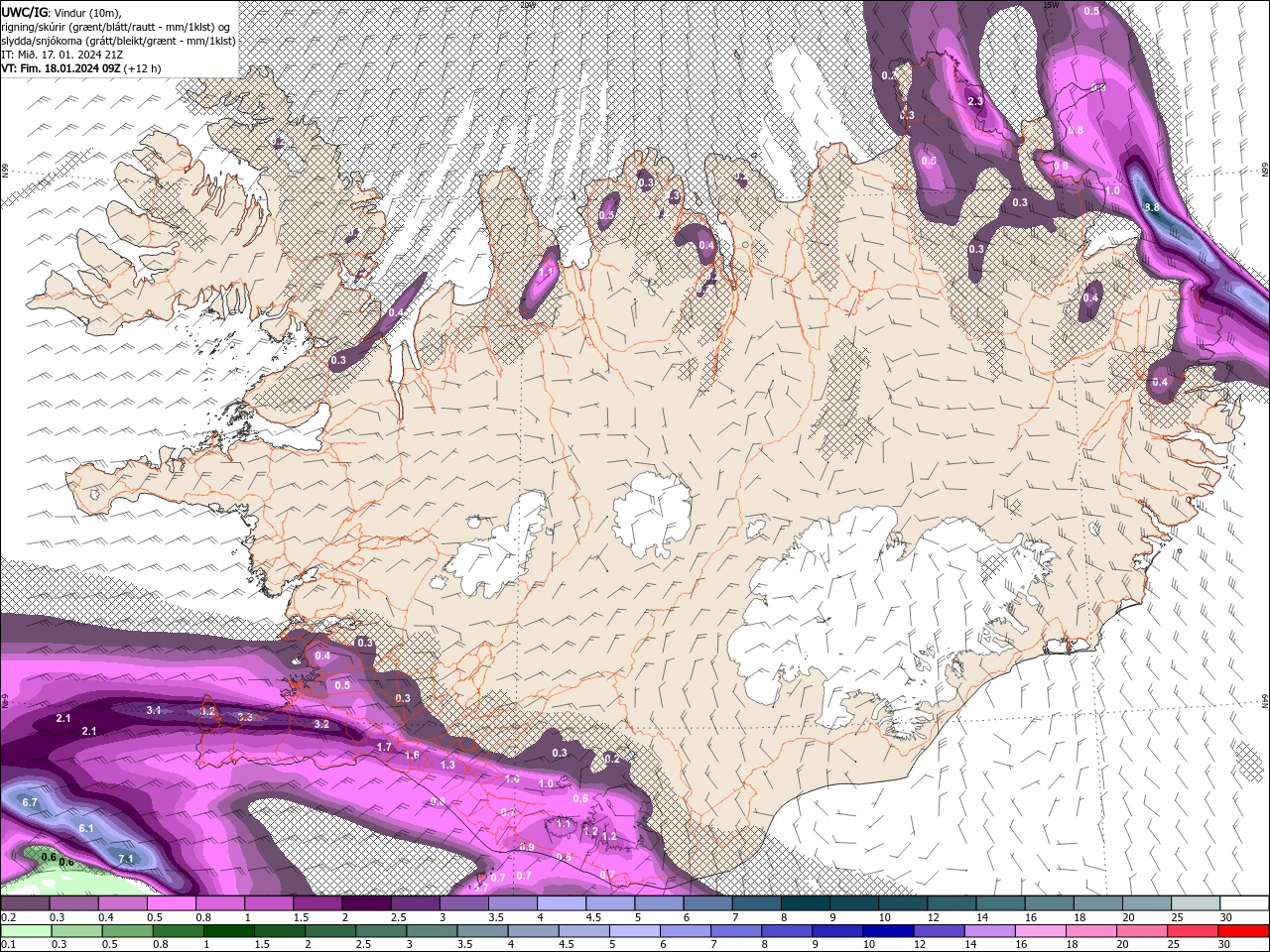Click the 3.1 value west of Reykjanes

point(154,710)
